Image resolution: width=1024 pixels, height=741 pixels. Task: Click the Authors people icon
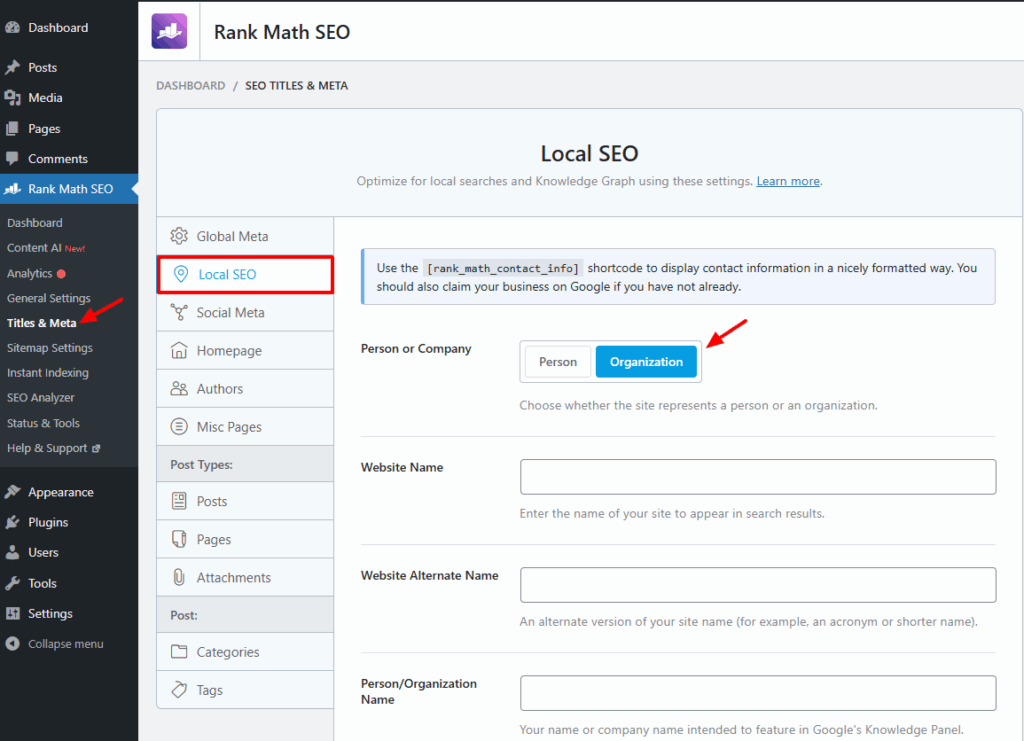click(179, 388)
